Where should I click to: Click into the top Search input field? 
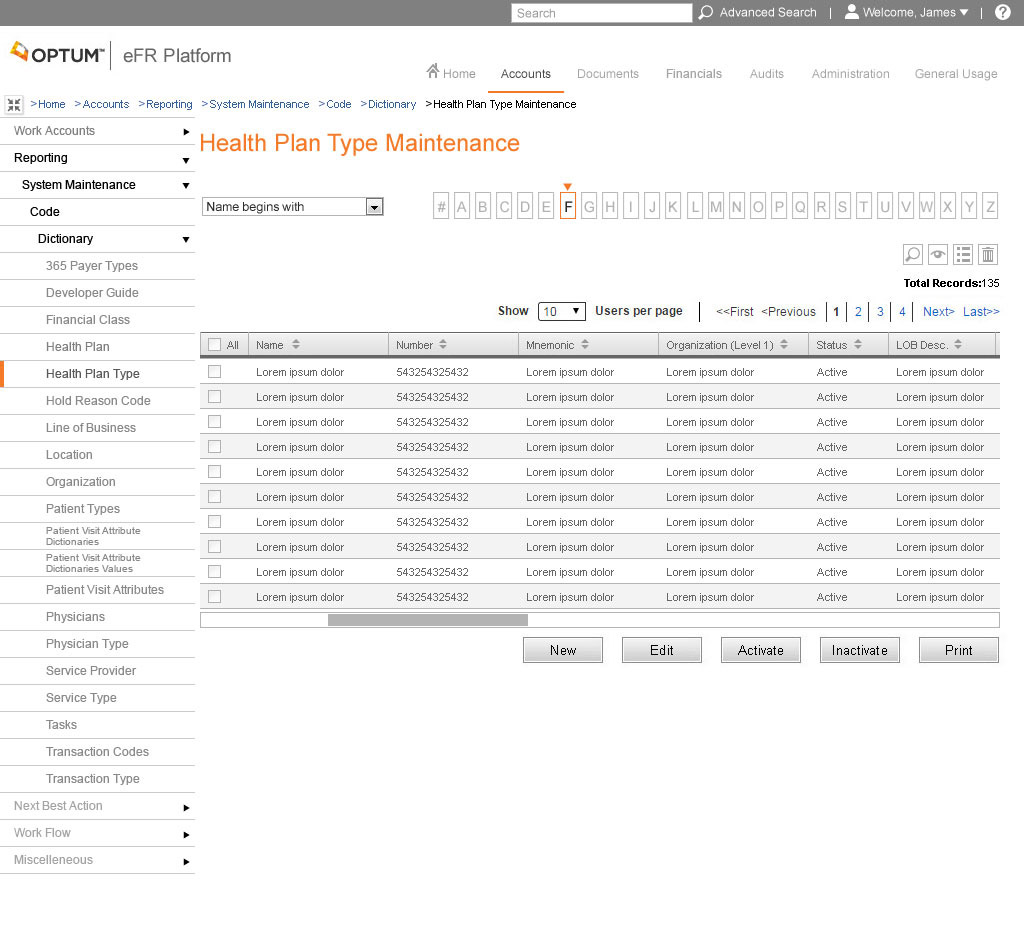(601, 13)
